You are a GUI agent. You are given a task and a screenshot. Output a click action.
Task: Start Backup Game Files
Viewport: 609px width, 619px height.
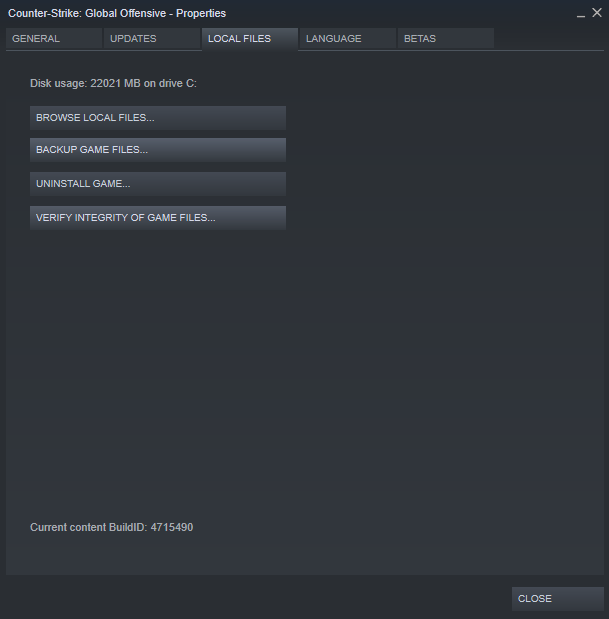(x=158, y=150)
